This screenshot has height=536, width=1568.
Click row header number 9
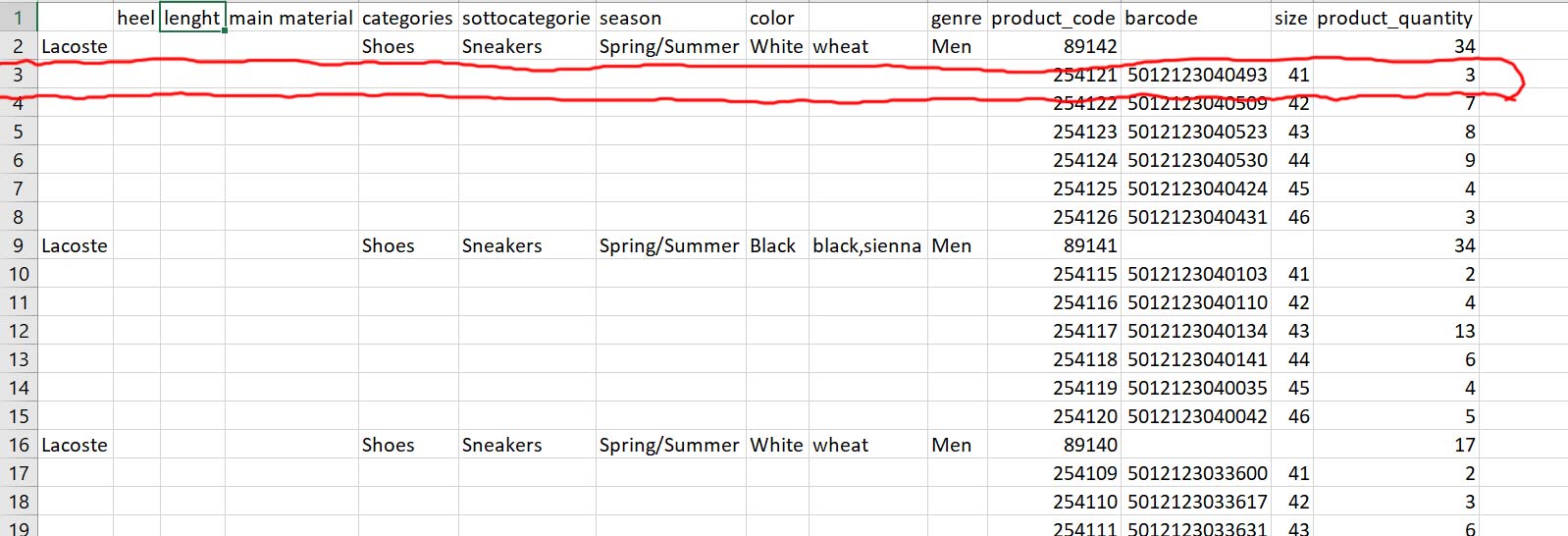tap(18, 245)
